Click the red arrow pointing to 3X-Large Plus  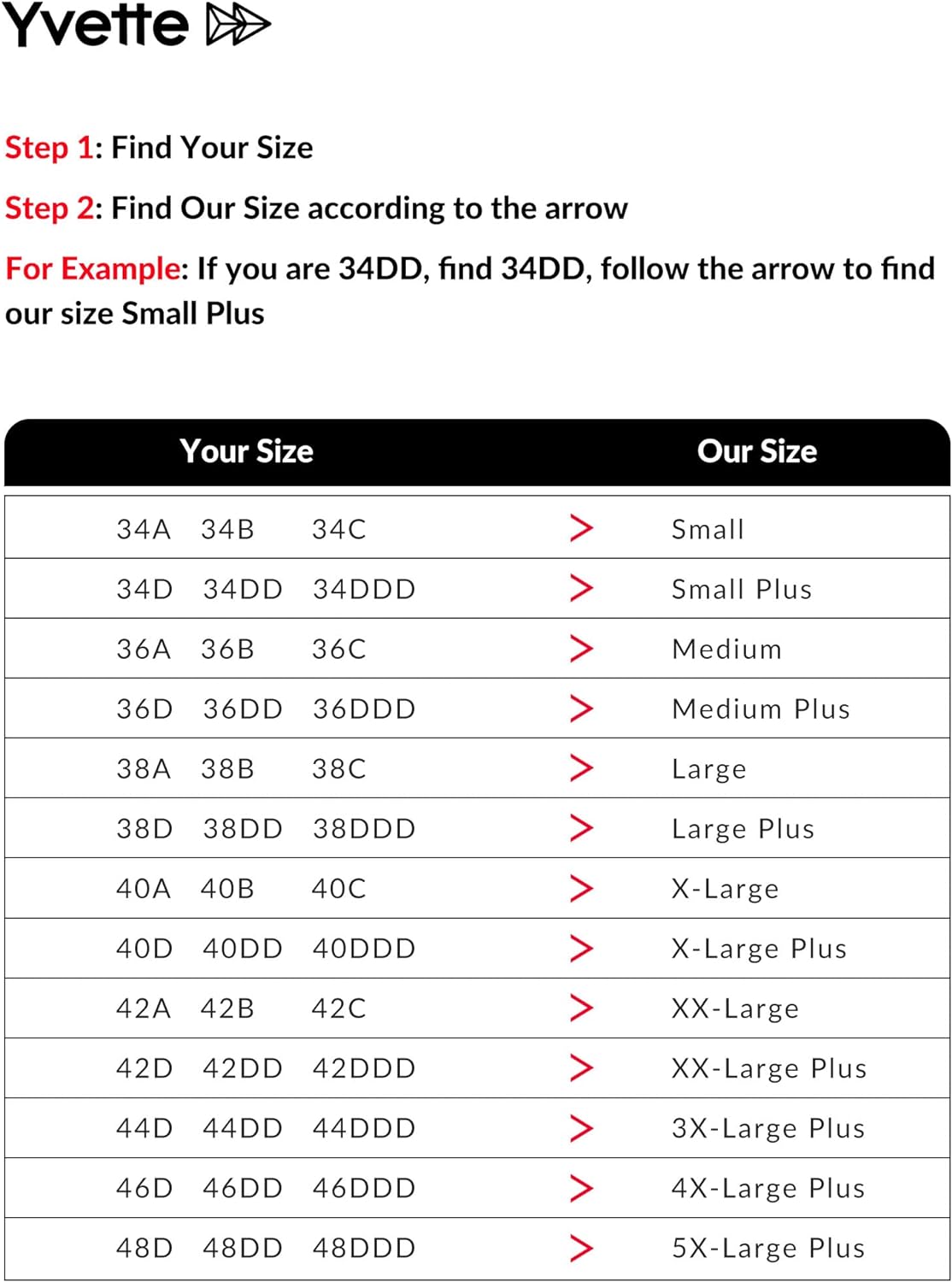581,1128
